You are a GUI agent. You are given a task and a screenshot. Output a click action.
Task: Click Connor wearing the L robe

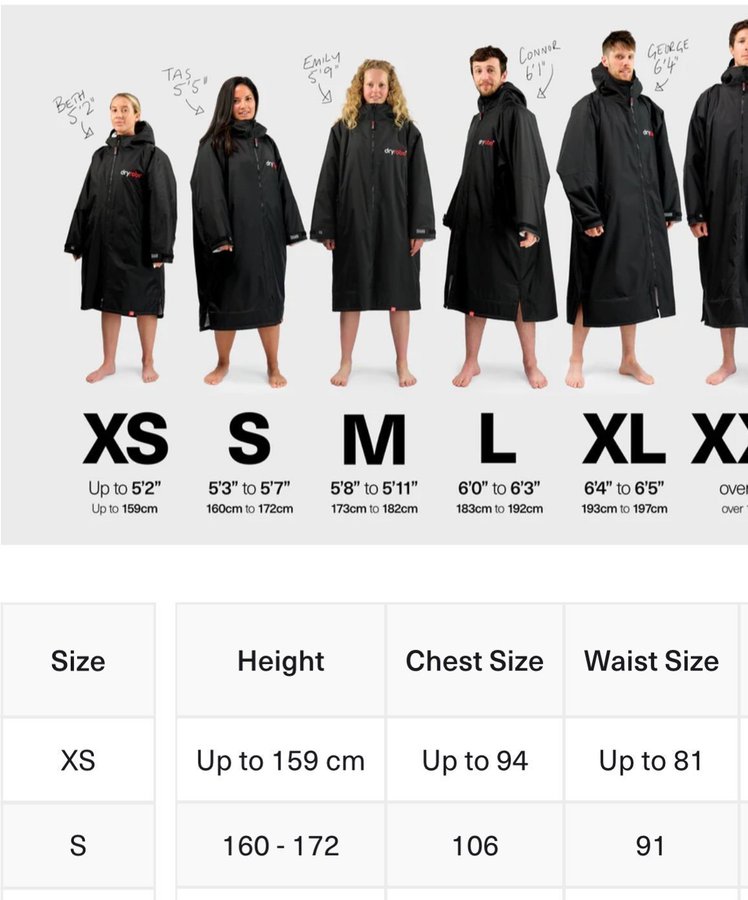498,218
